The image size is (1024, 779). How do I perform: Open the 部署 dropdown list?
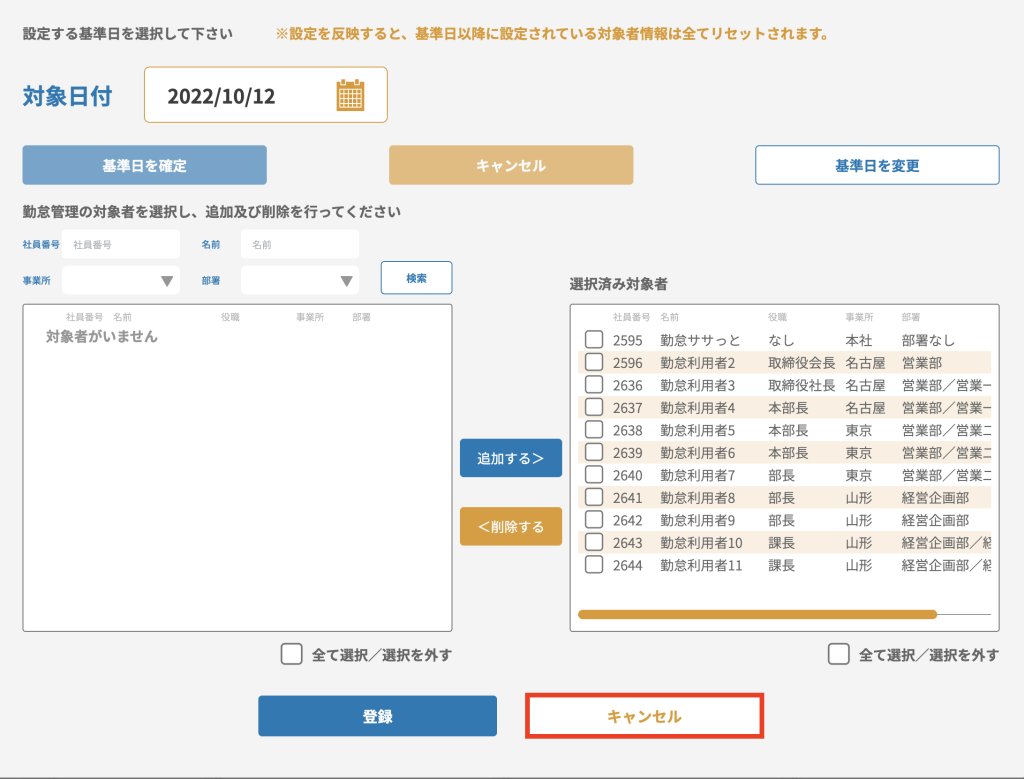pyautogui.click(x=300, y=281)
